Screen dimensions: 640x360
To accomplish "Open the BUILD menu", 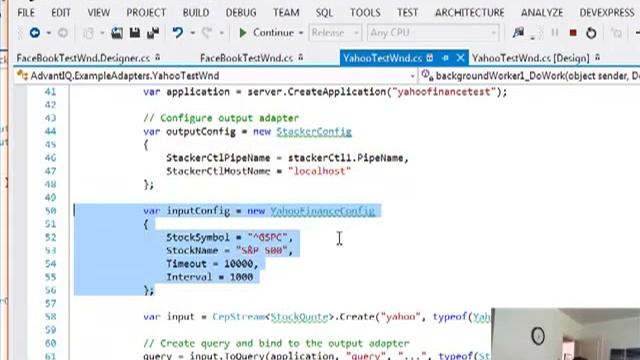I will point(196,13).
